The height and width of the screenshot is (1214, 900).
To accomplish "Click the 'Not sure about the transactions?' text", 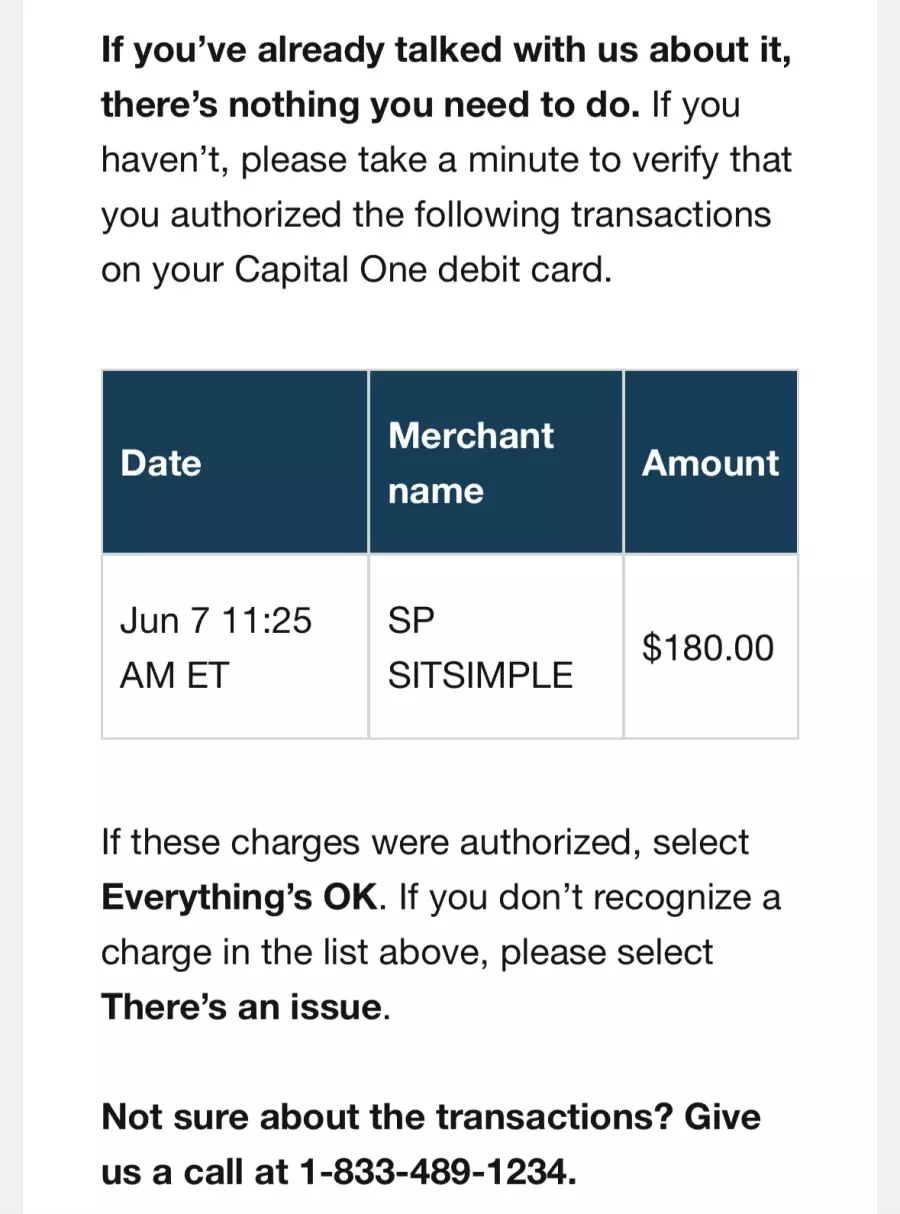I will (x=388, y=1116).
